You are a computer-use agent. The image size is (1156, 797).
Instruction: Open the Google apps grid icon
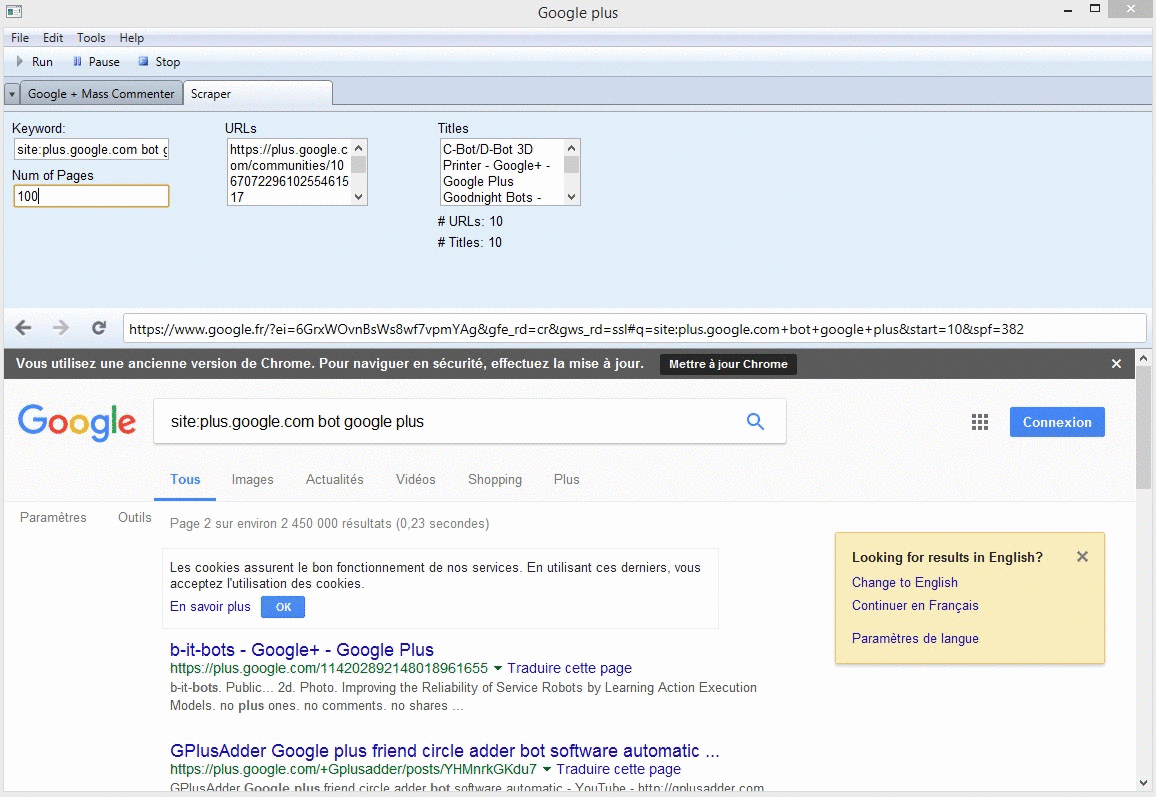pyautogui.click(x=980, y=422)
